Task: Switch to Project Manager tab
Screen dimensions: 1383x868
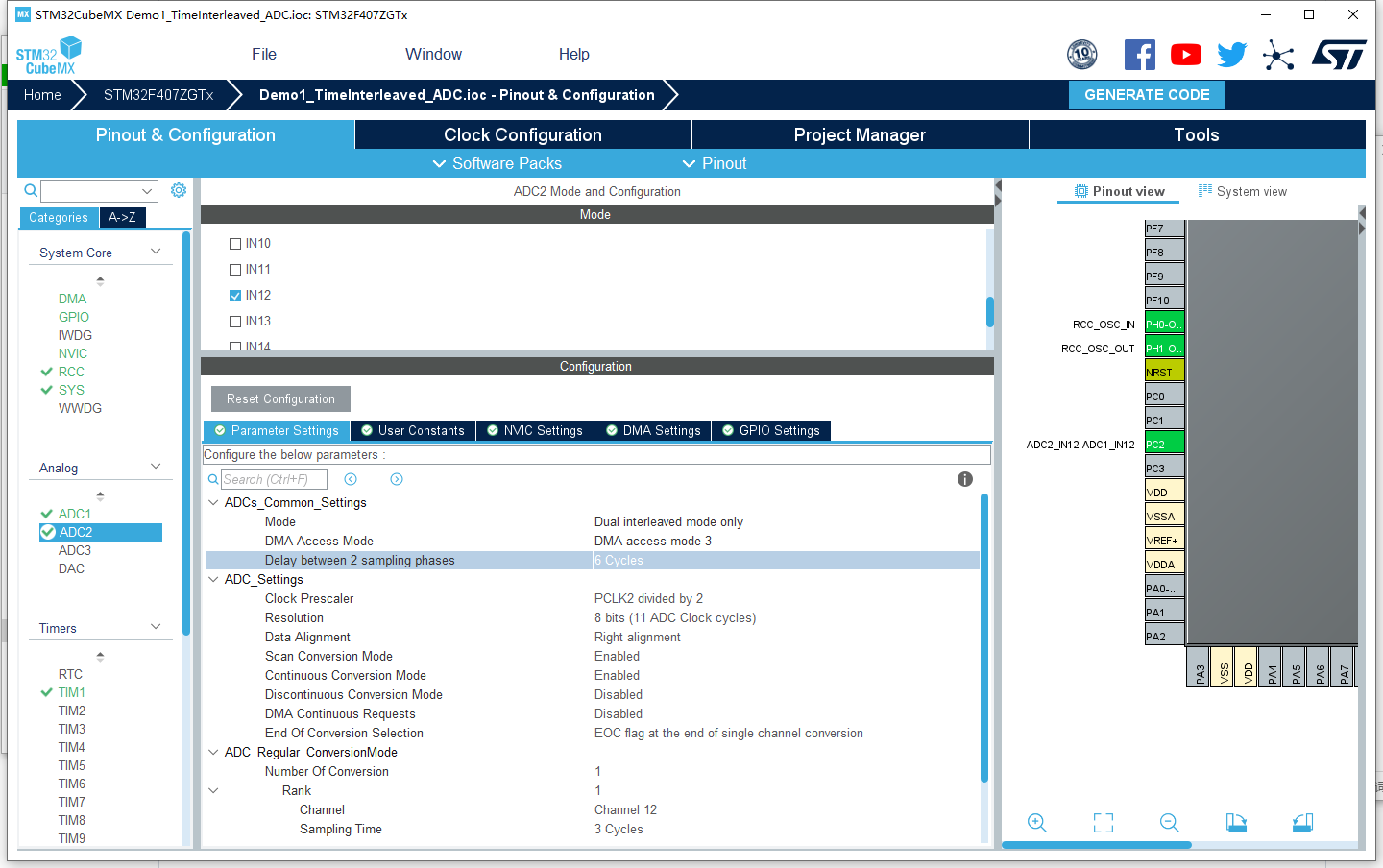Action: click(x=861, y=134)
